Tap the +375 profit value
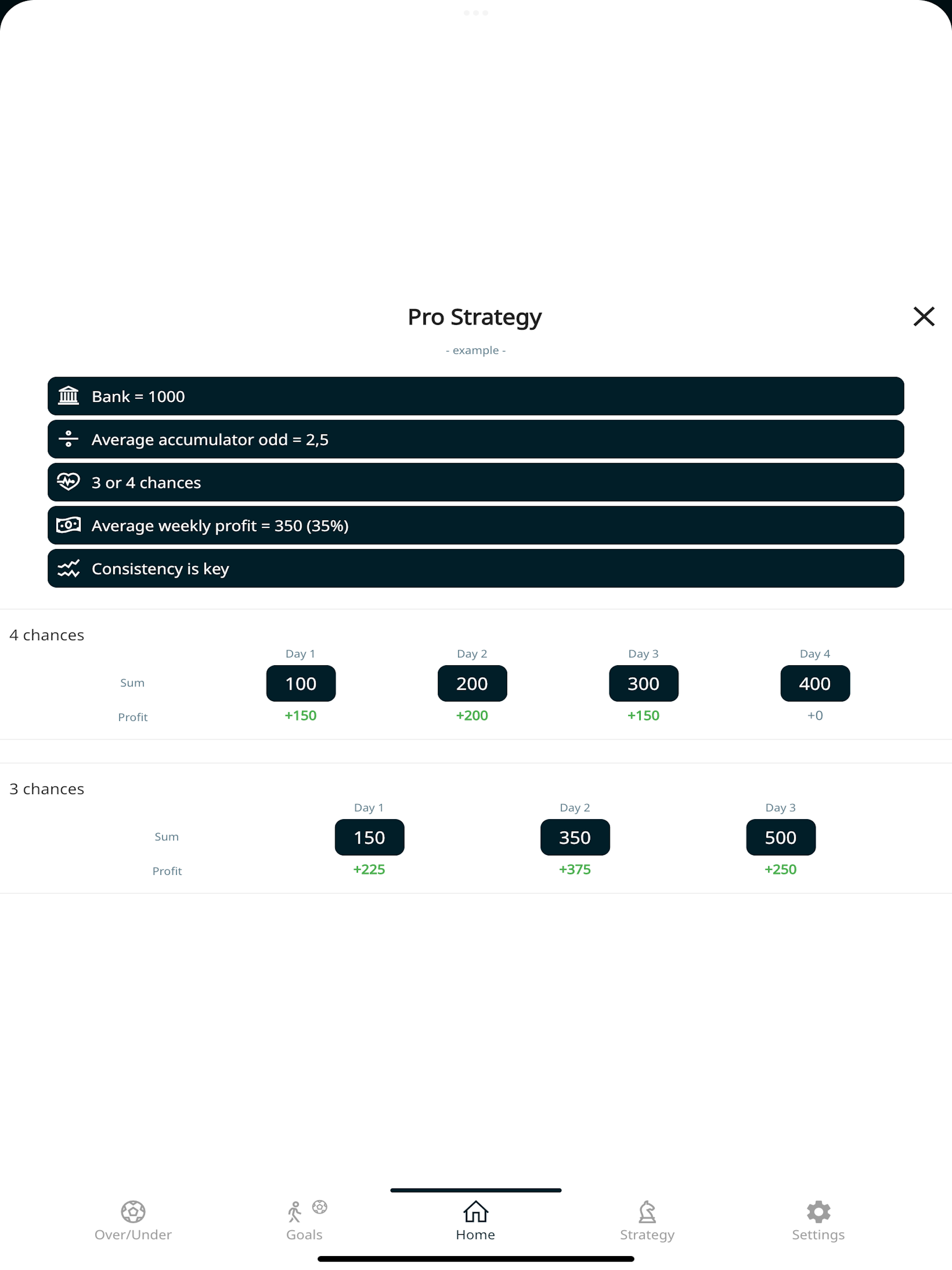Screen dimensions: 952x1270 575,869
